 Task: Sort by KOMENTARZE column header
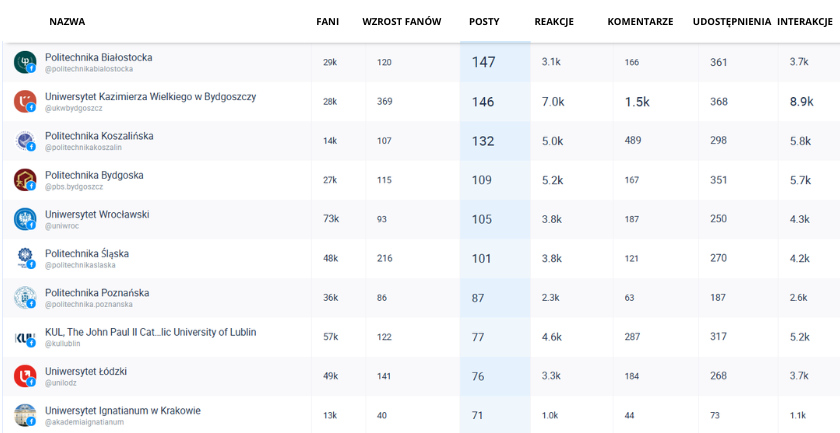(x=640, y=22)
